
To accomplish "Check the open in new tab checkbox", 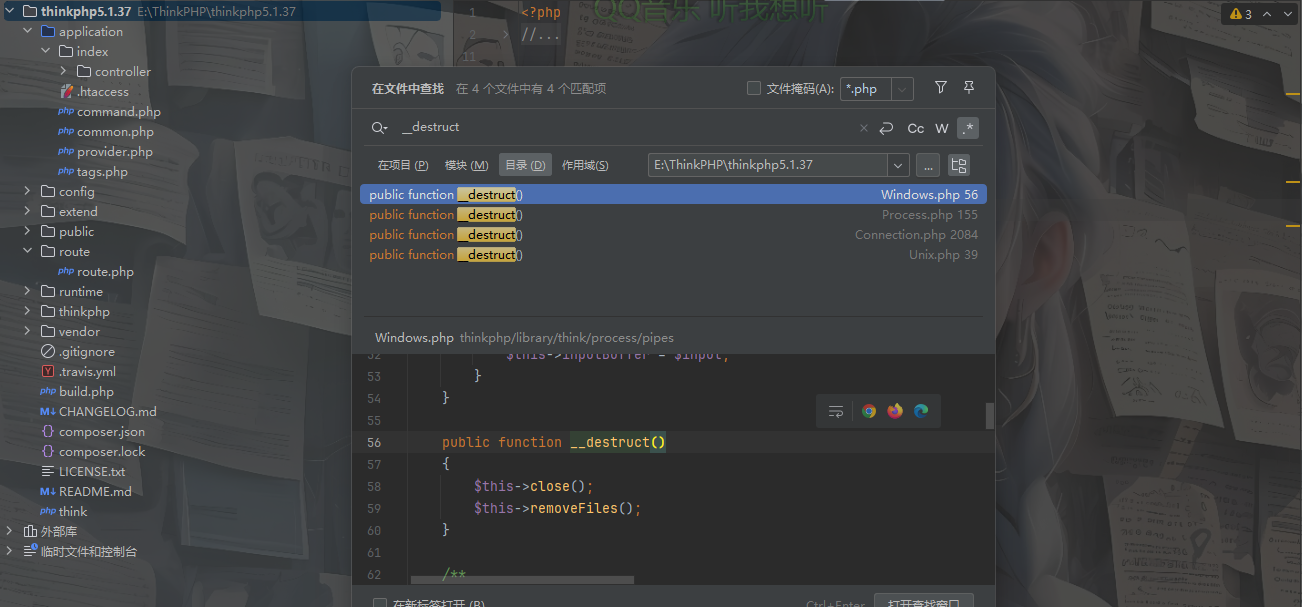I will coord(380,604).
